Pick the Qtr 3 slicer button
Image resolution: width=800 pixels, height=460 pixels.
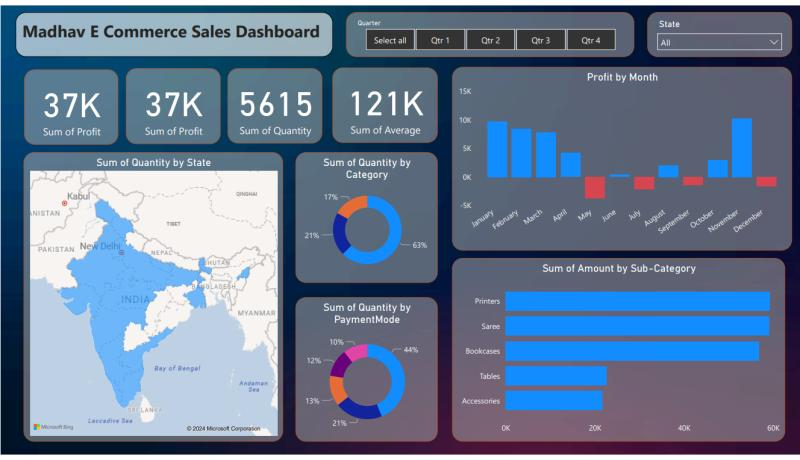point(540,40)
